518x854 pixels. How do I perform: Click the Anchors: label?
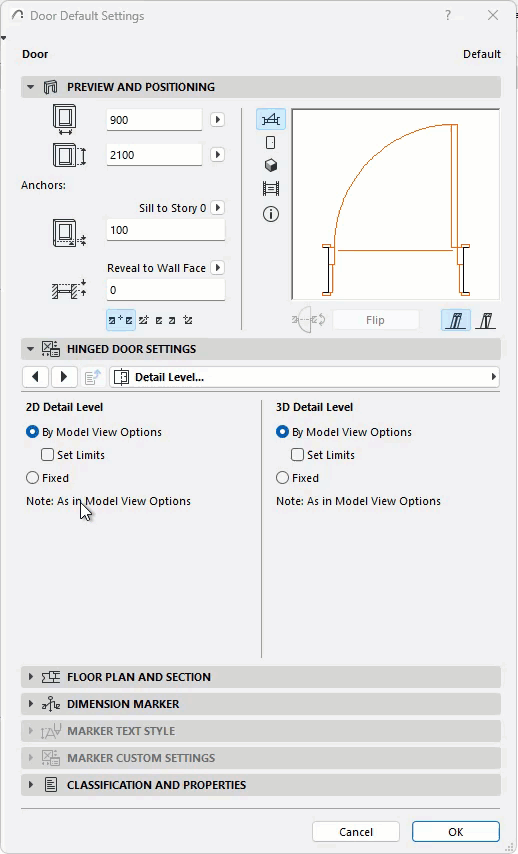pos(44,185)
